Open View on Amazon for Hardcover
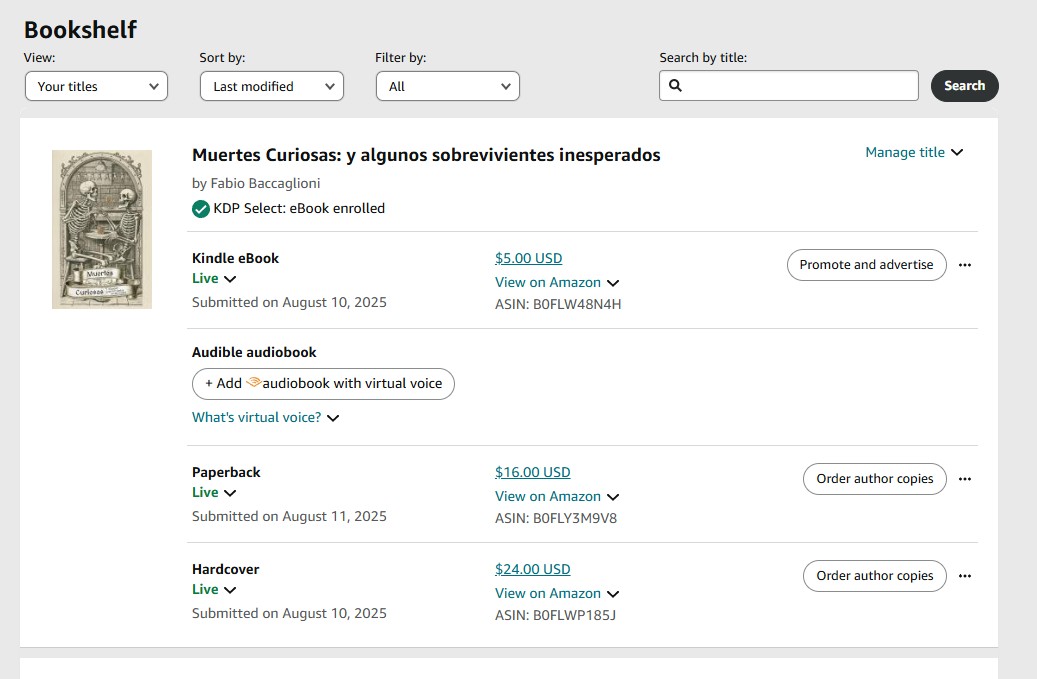 click(557, 593)
